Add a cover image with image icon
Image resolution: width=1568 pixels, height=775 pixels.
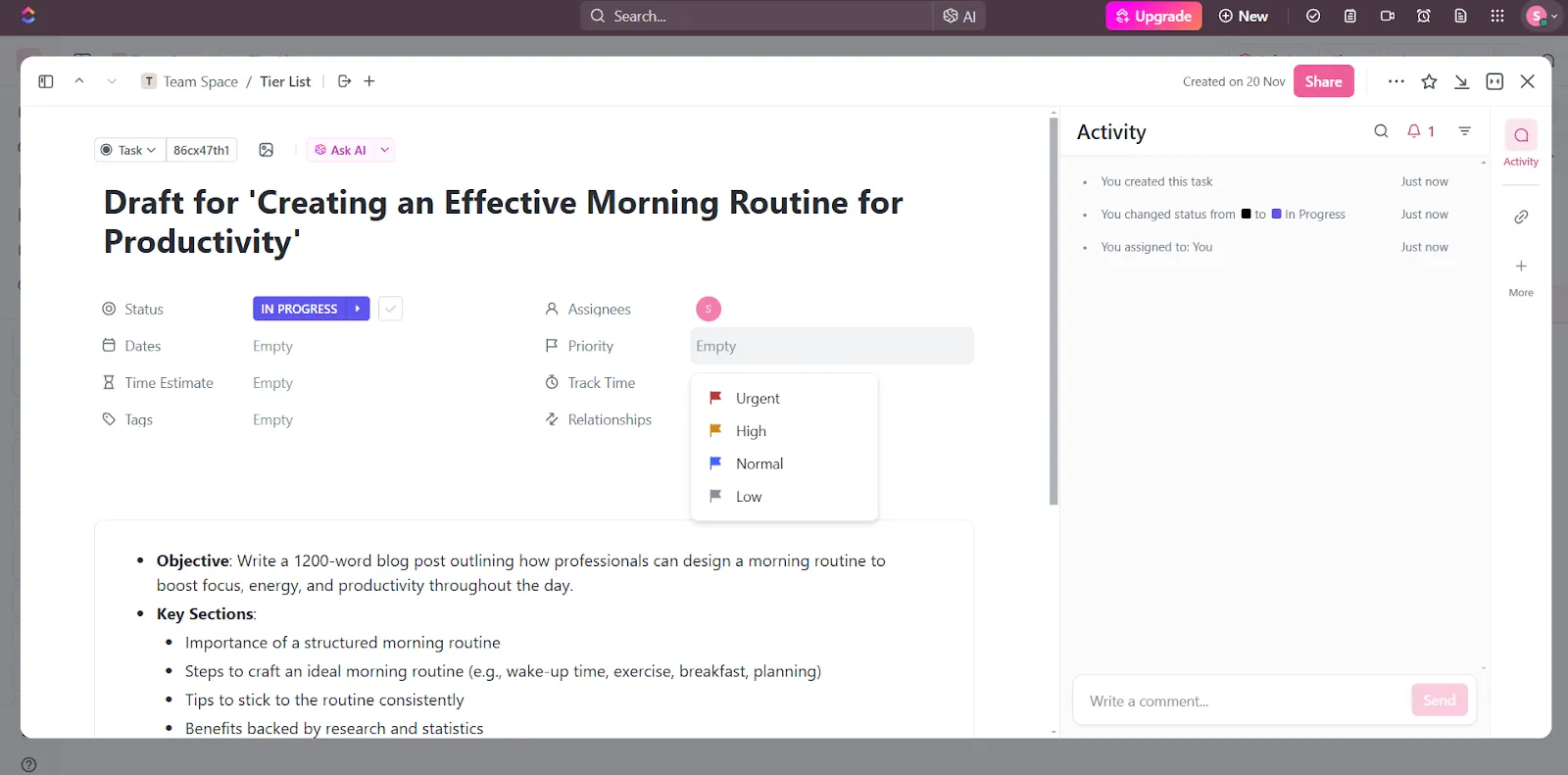tap(266, 150)
